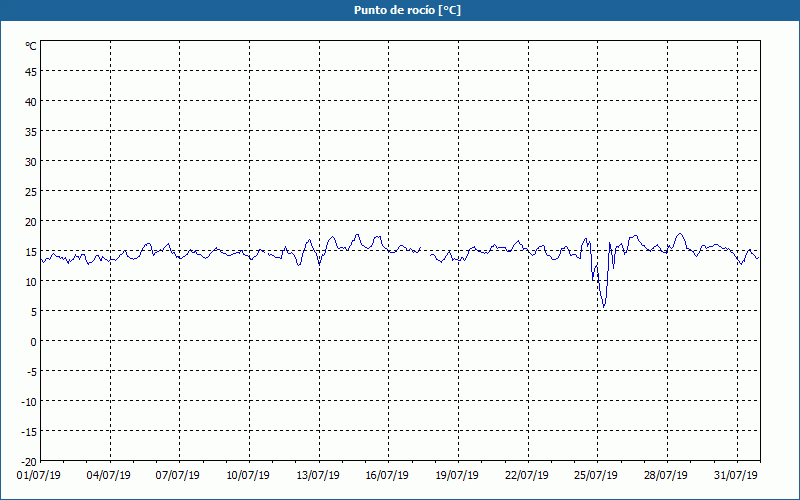800x500 pixels.
Task: Select the 07/07/19 date label
Action: click(x=178, y=475)
